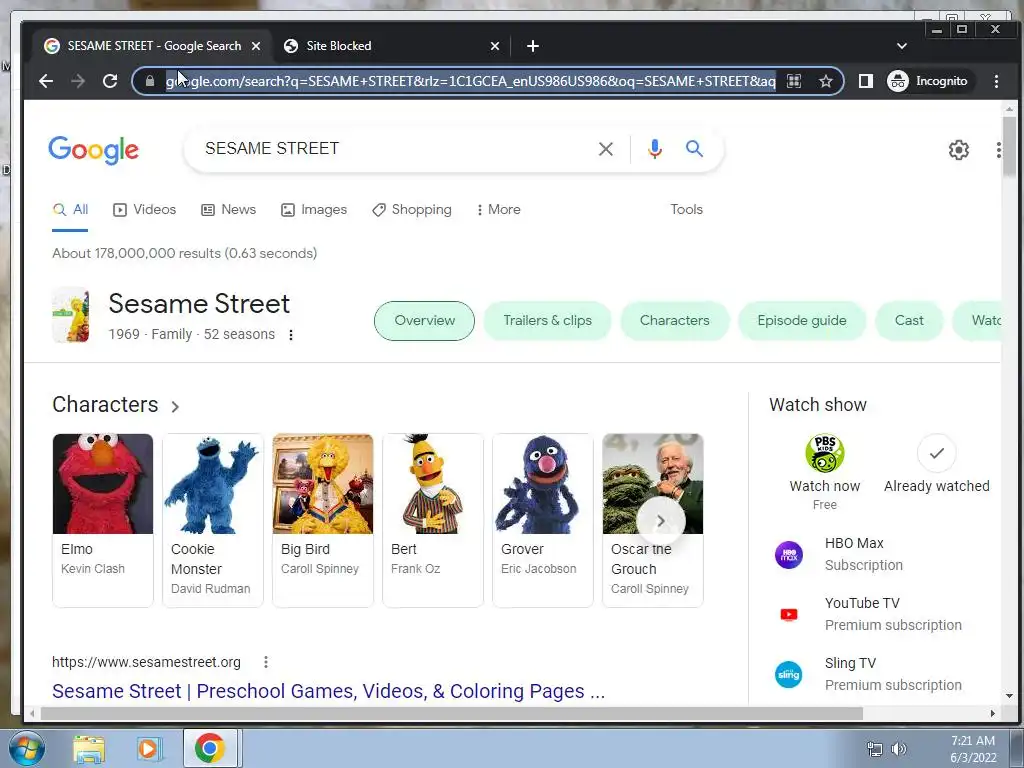Open File Explorer from taskbar

tap(89, 748)
